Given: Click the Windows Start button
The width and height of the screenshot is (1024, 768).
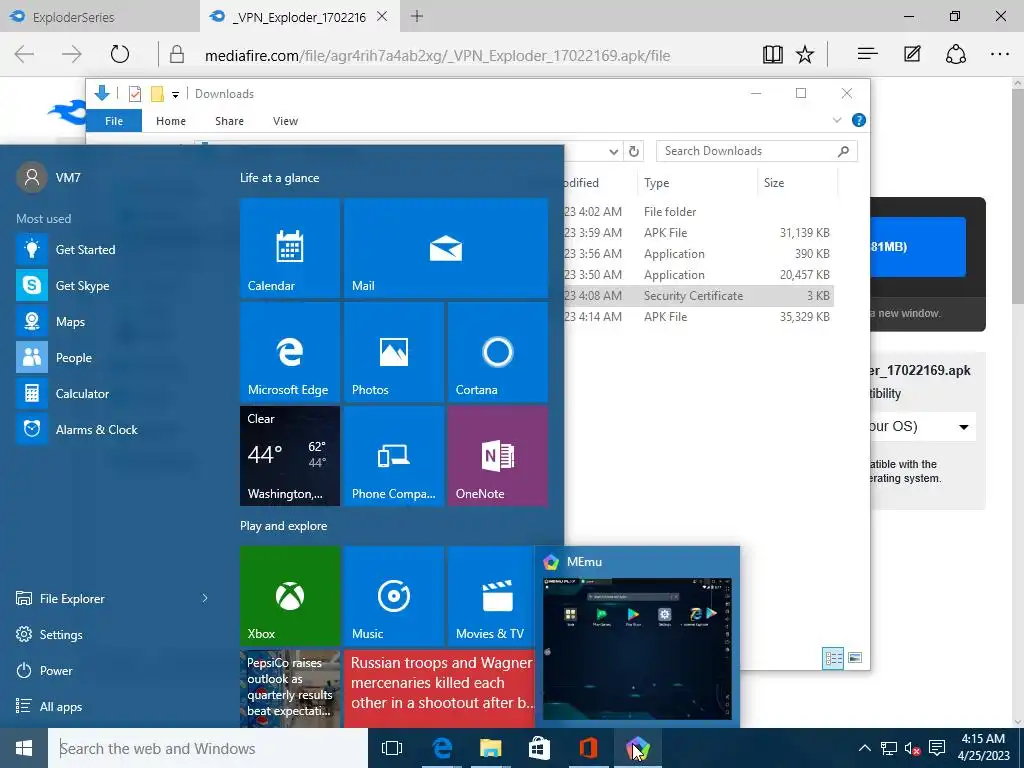Looking at the screenshot, I should tap(24, 748).
